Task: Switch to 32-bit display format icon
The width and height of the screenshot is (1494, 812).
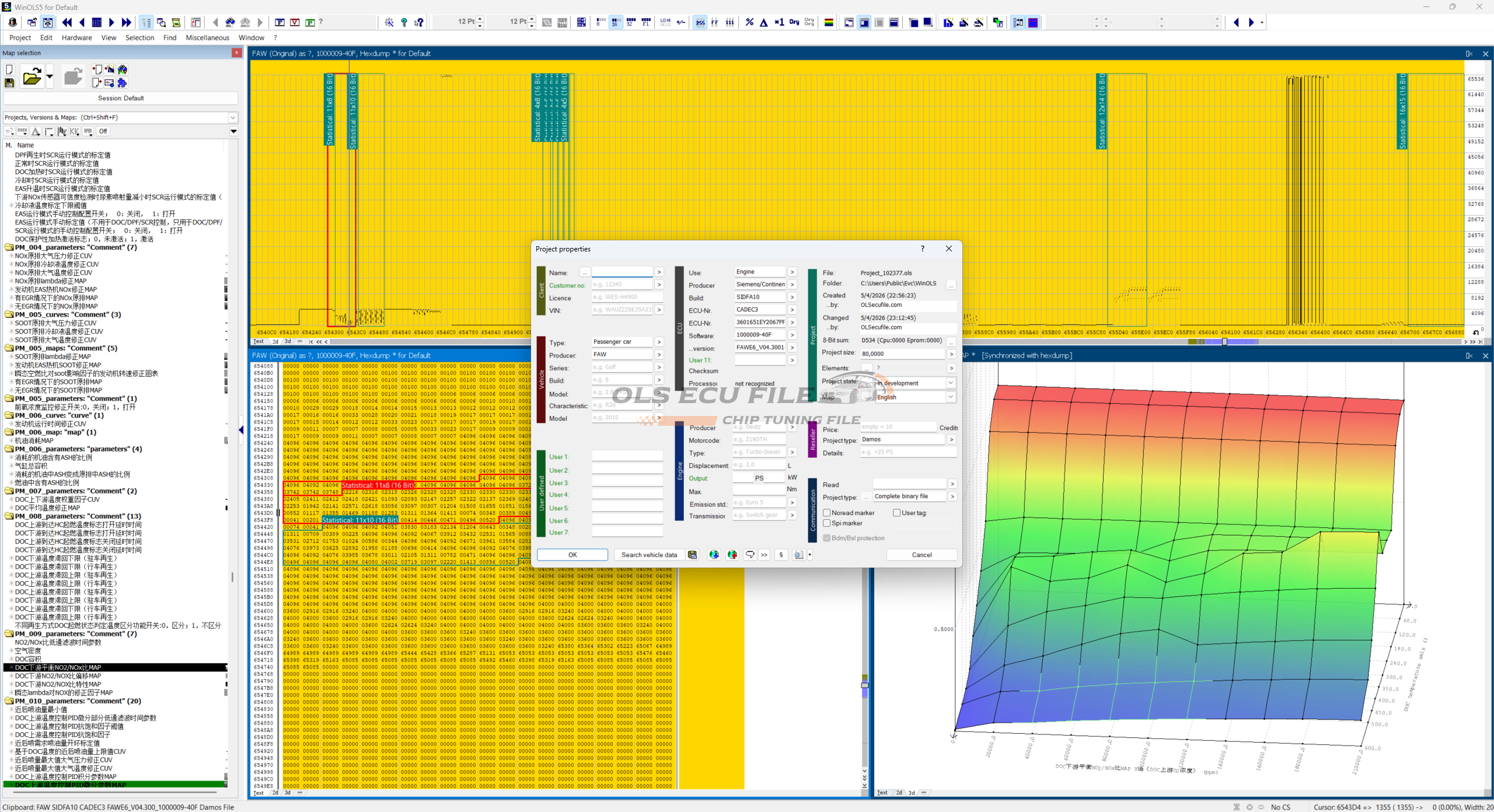Action: [630, 23]
